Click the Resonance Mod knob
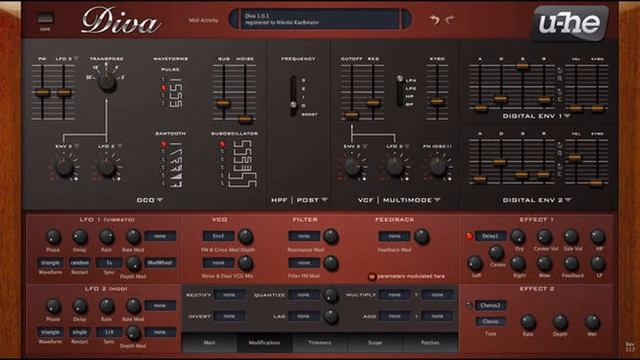This screenshot has width=640, height=360. (x=331, y=236)
